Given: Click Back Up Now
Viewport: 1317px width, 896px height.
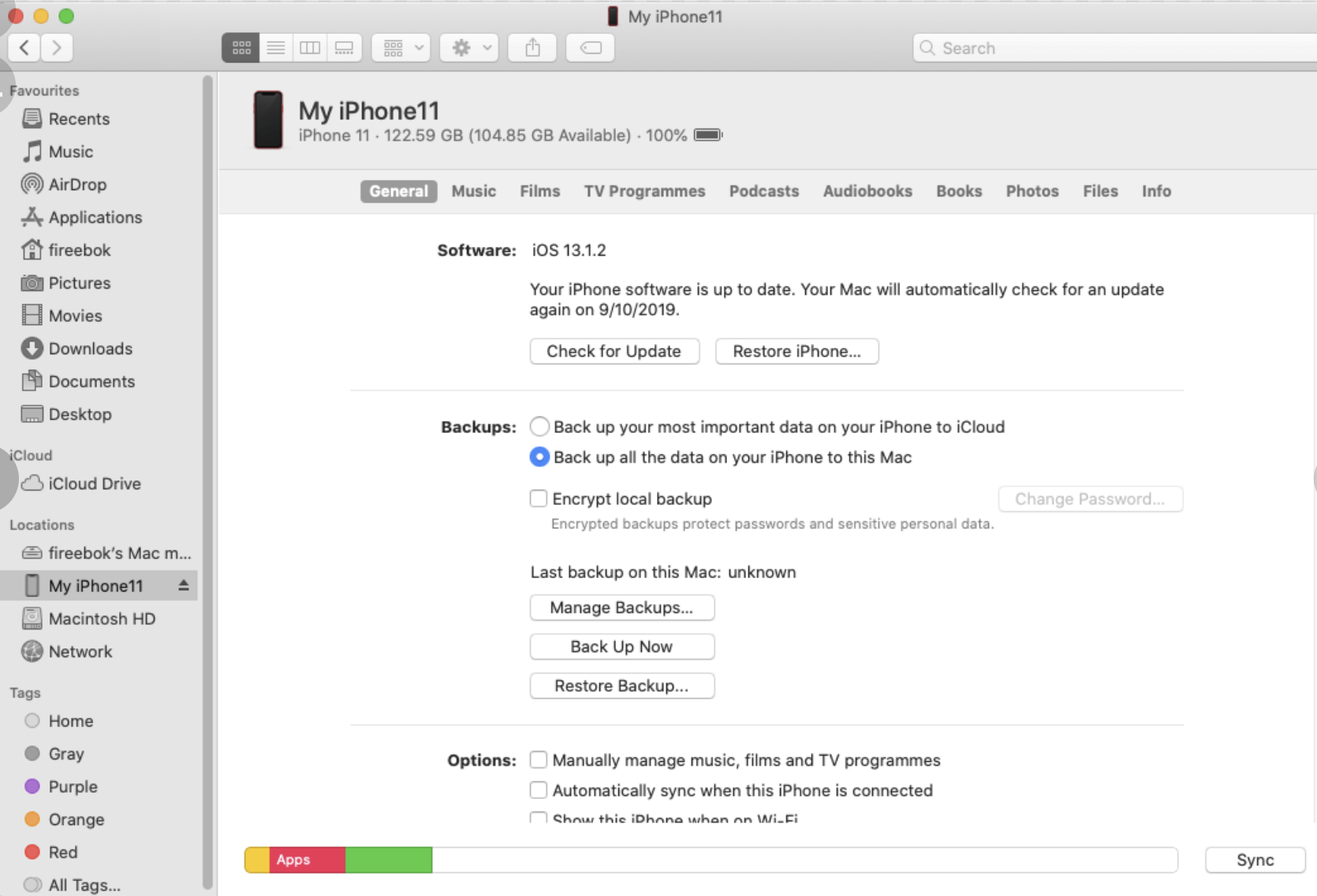Looking at the screenshot, I should click(x=622, y=647).
